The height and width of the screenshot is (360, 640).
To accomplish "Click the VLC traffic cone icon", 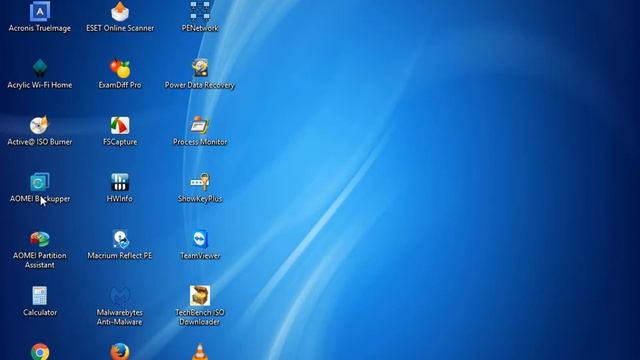I will point(200,351).
